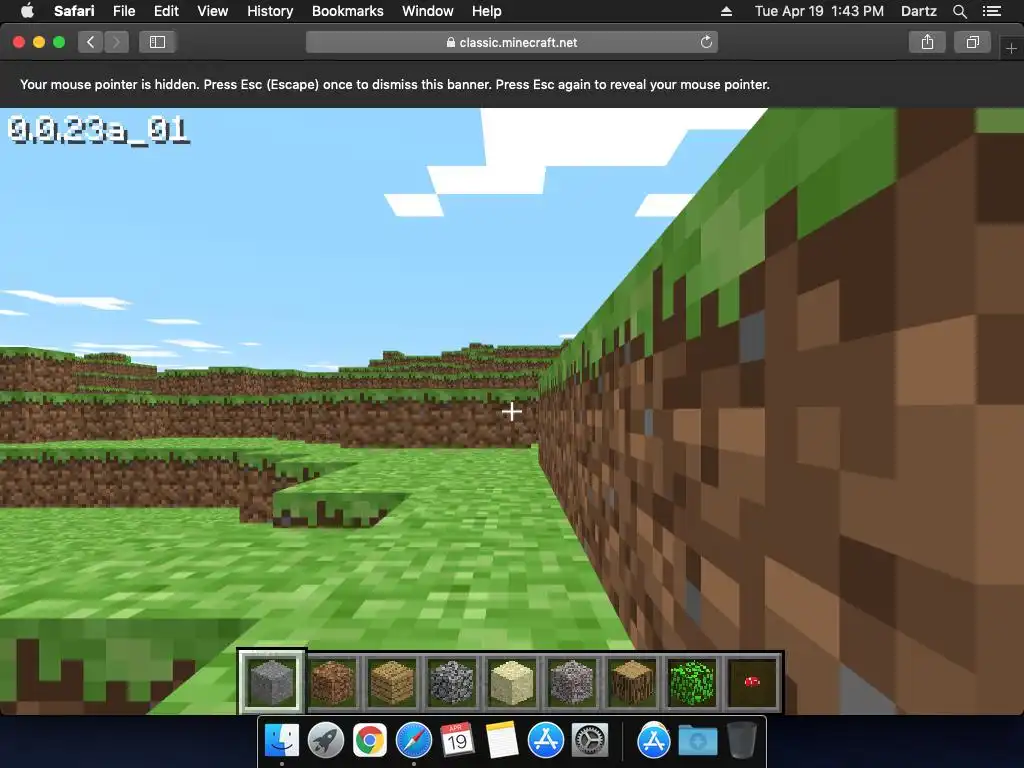Select the leaves block in hotbar
This screenshot has width=1024, height=768.
(692, 682)
